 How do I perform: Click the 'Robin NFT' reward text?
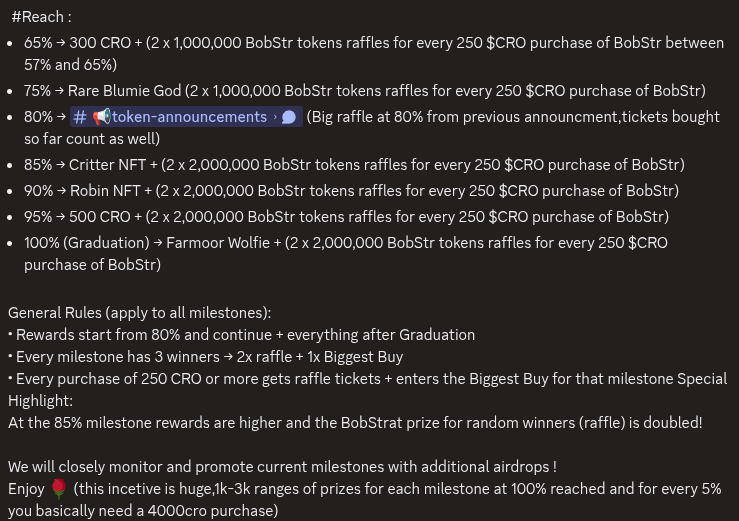coord(105,190)
